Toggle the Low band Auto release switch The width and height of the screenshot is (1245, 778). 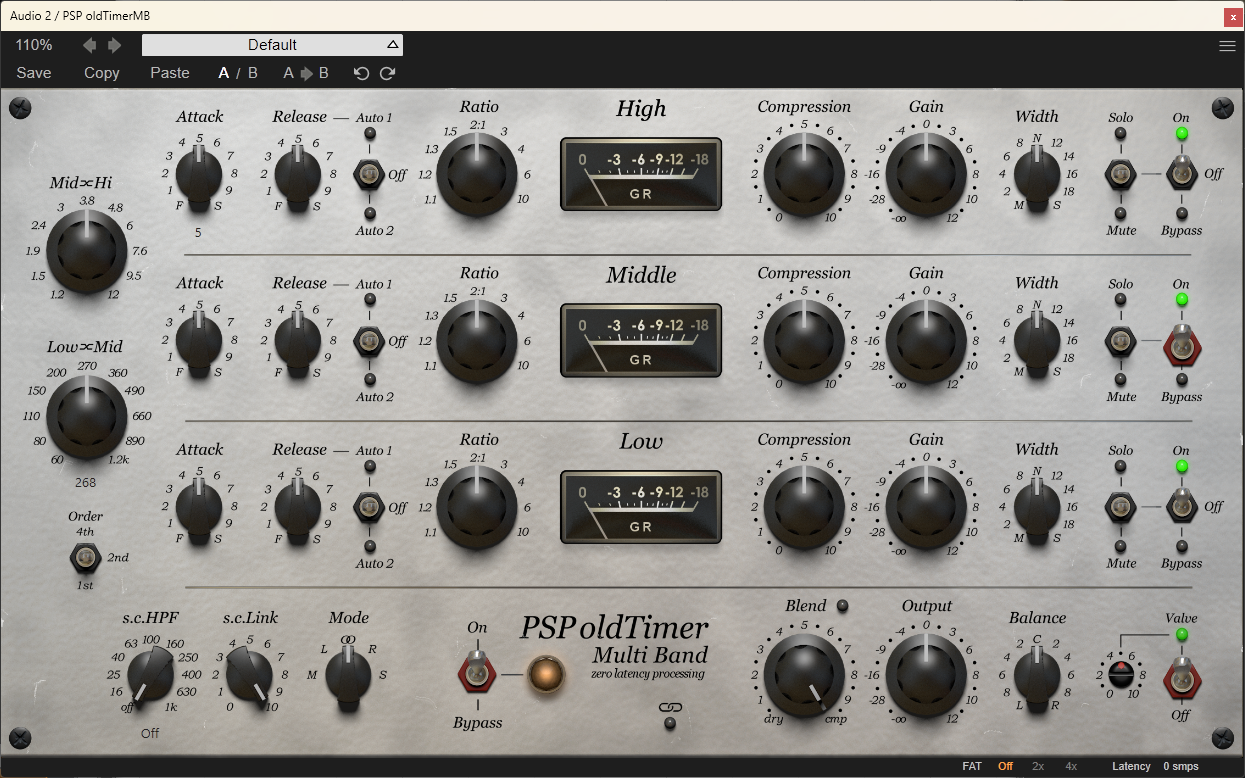coord(370,507)
